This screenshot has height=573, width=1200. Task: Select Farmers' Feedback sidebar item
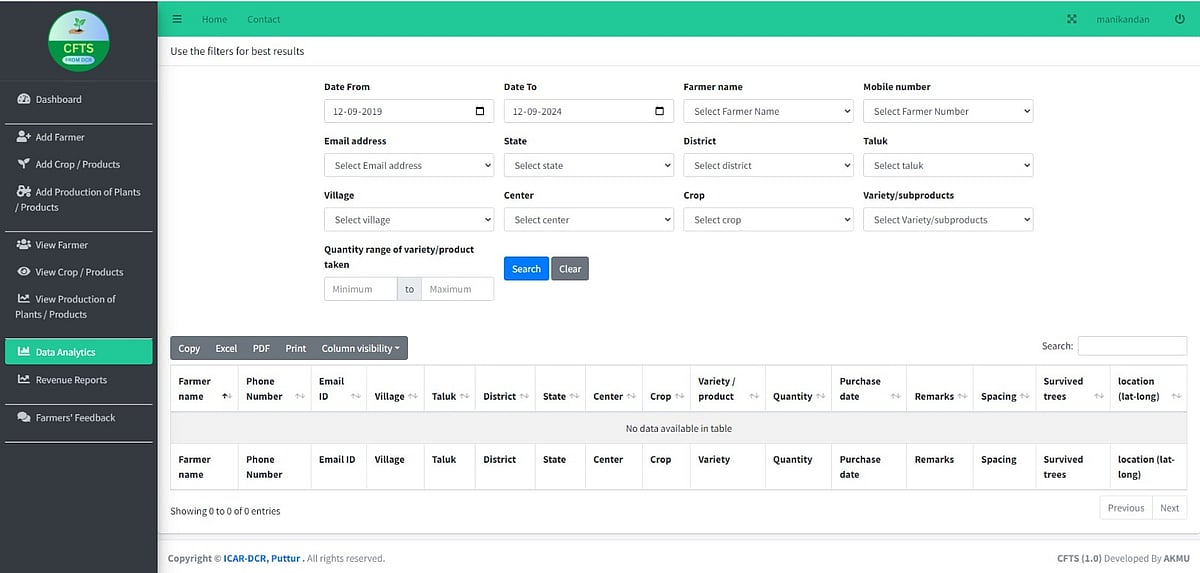click(75, 418)
